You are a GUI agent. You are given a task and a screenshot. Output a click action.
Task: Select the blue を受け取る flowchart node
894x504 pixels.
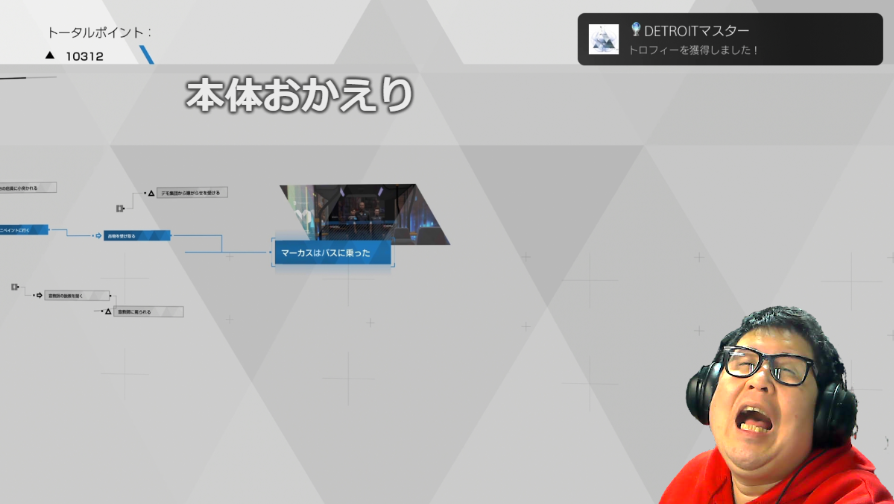[x=137, y=235]
